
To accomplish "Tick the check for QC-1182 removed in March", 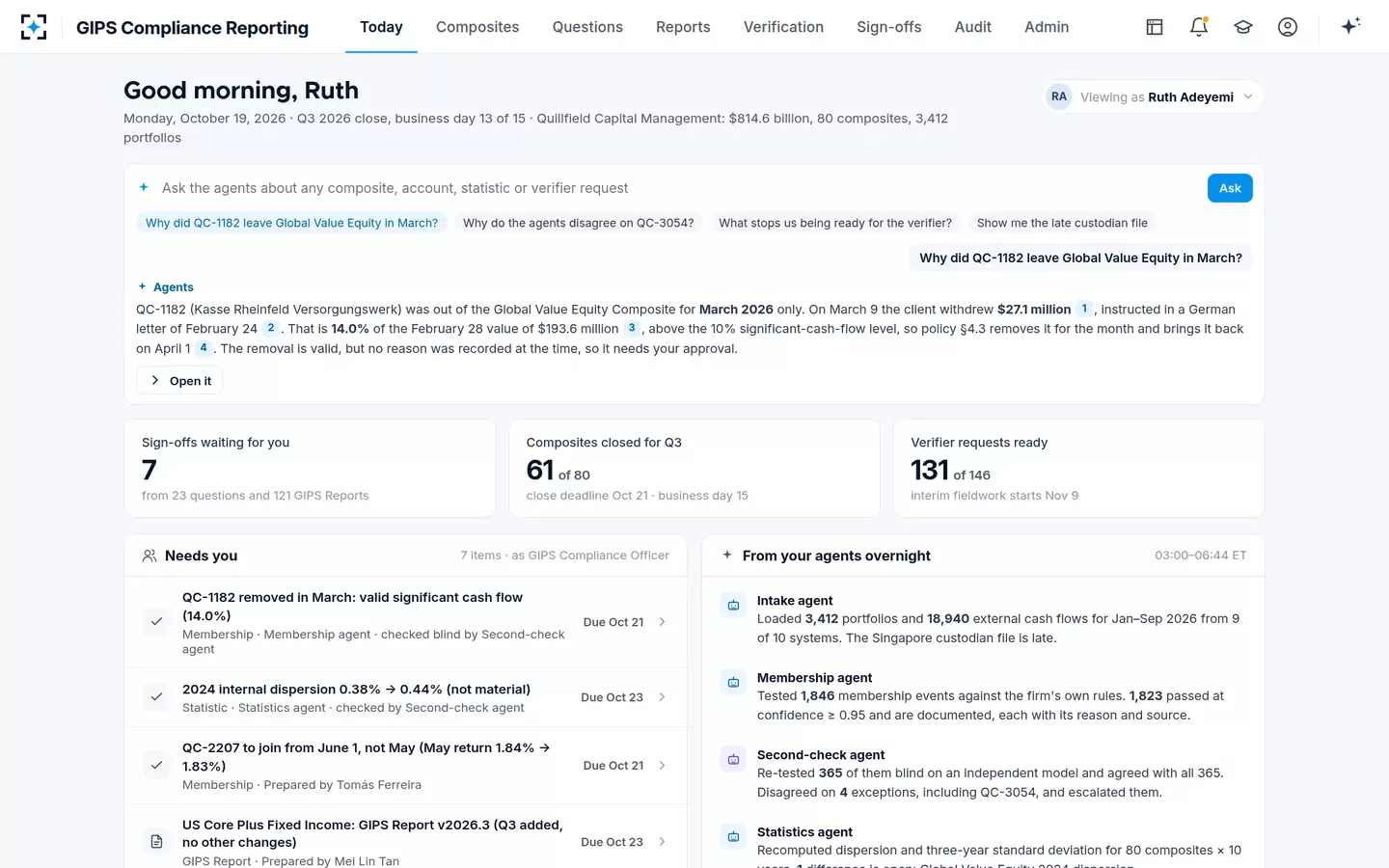I will [156, 622].
